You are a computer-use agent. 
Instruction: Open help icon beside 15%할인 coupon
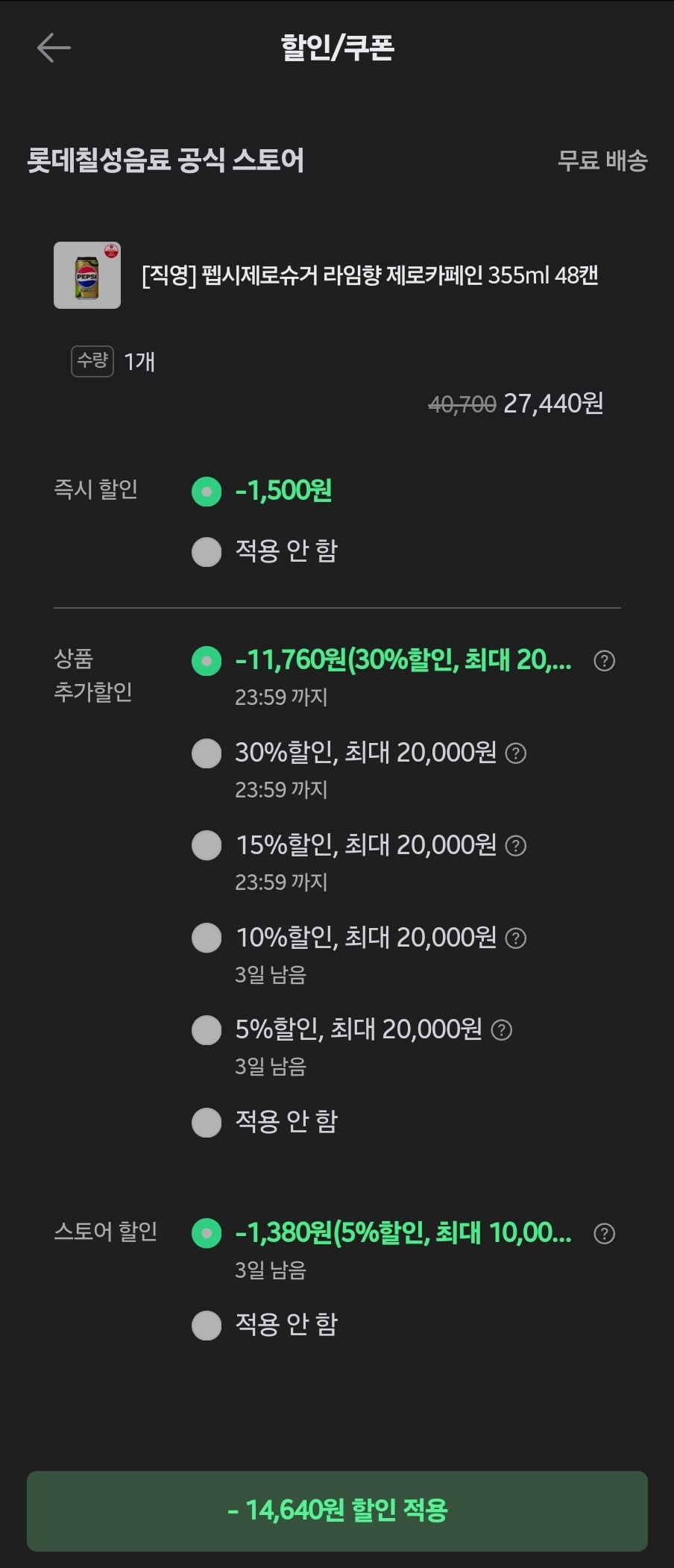(516, 846)
